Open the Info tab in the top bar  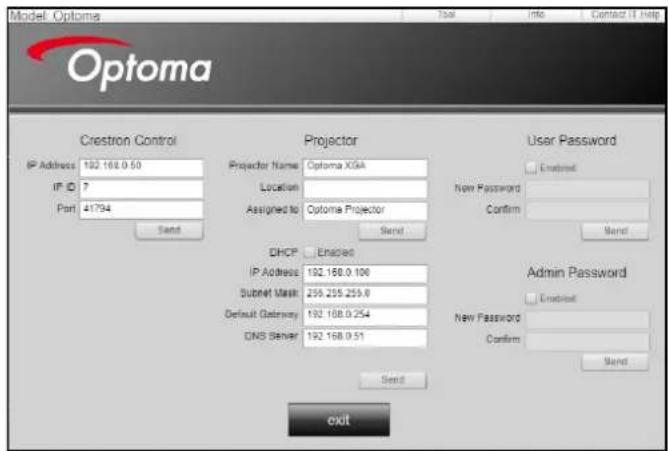coord(536,14)
